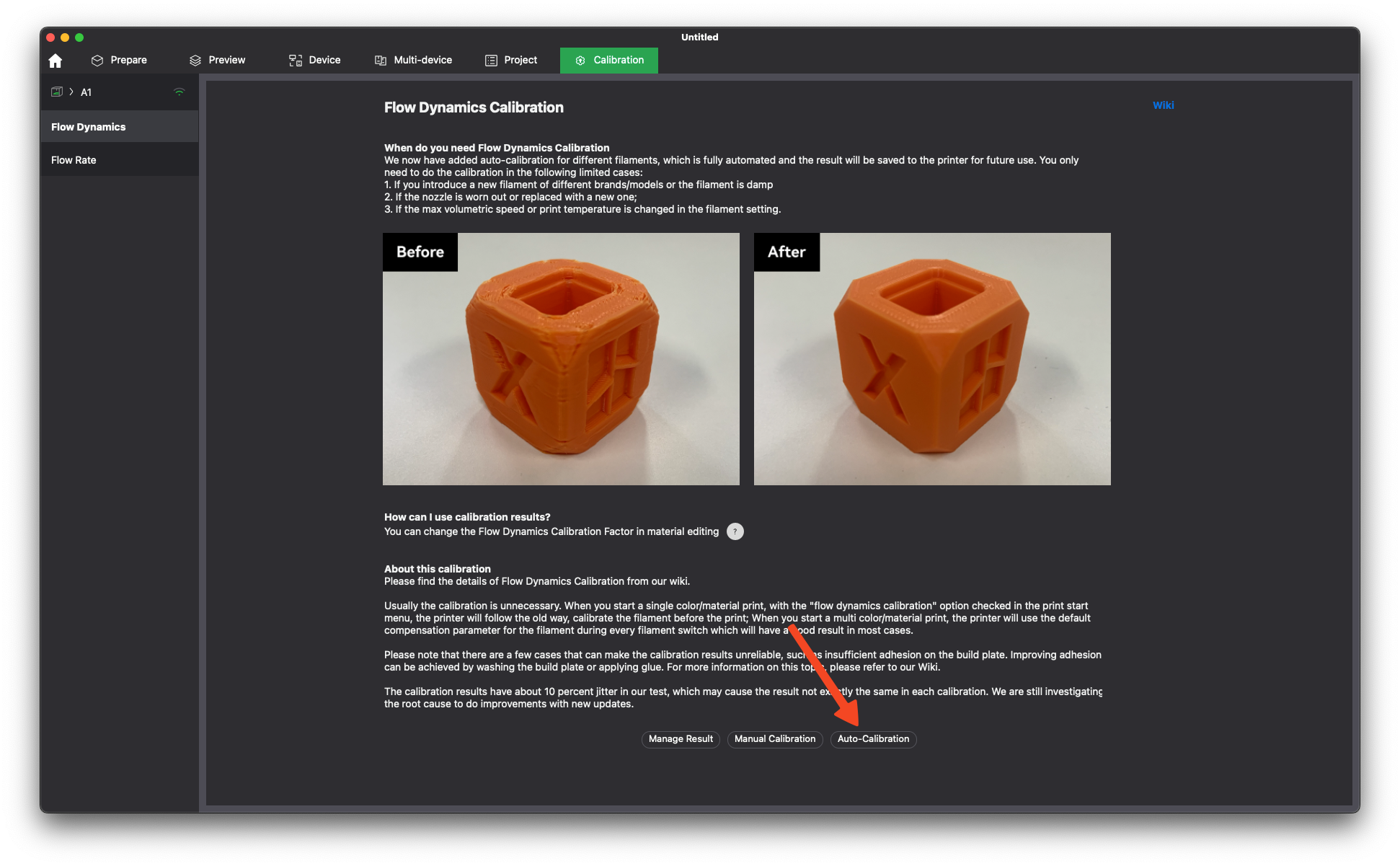Click the Prepare cube icon

pos(97,61)
